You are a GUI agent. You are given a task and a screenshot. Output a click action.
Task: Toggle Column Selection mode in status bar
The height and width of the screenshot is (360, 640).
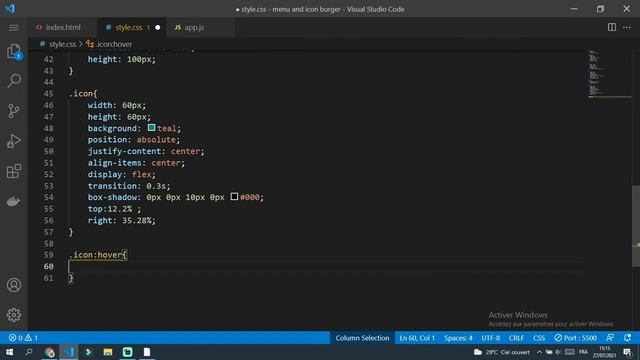click(362, 338)
